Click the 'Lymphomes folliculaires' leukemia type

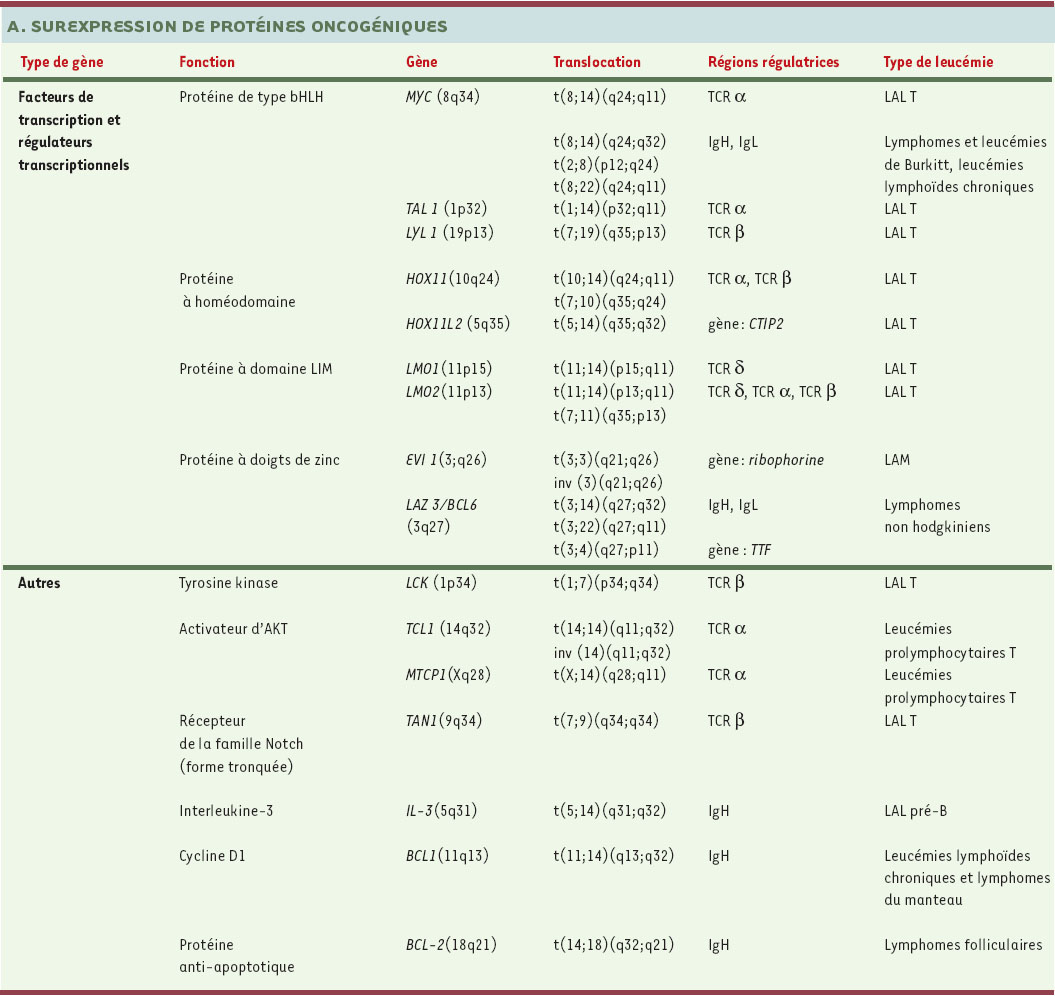pos(963,945)
